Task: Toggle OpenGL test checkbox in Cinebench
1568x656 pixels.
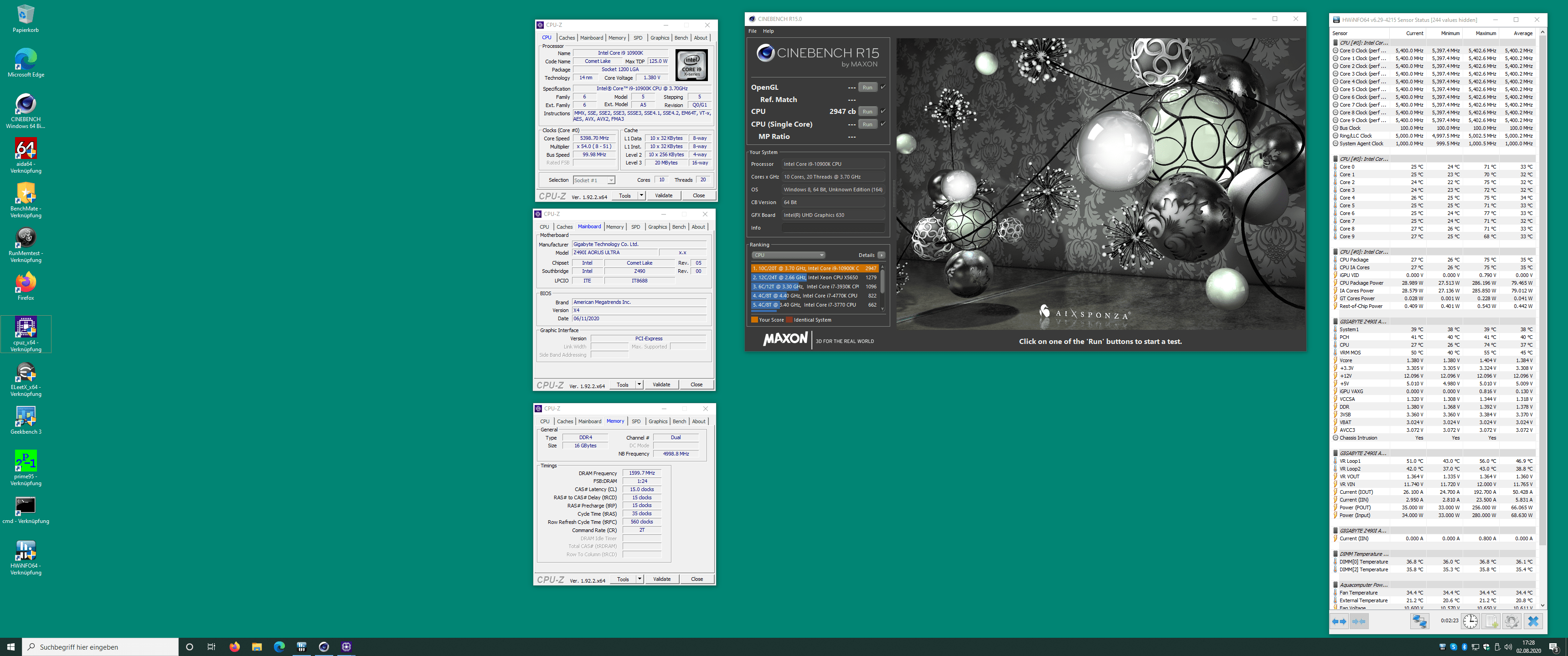Action: 882,87
